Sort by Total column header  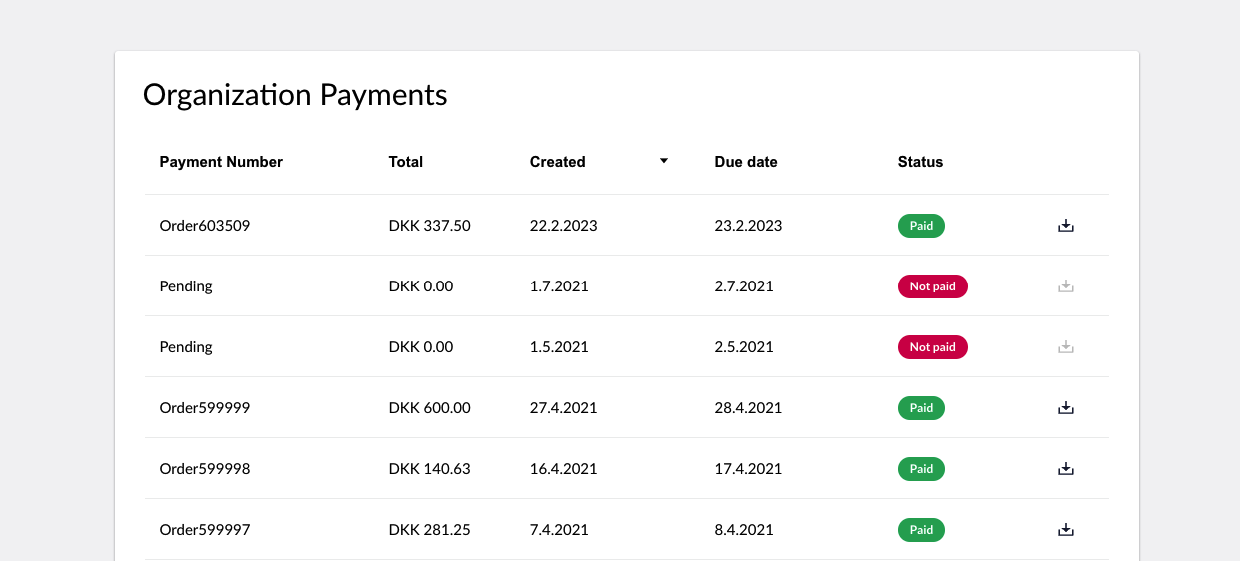(x=406, y=162)
